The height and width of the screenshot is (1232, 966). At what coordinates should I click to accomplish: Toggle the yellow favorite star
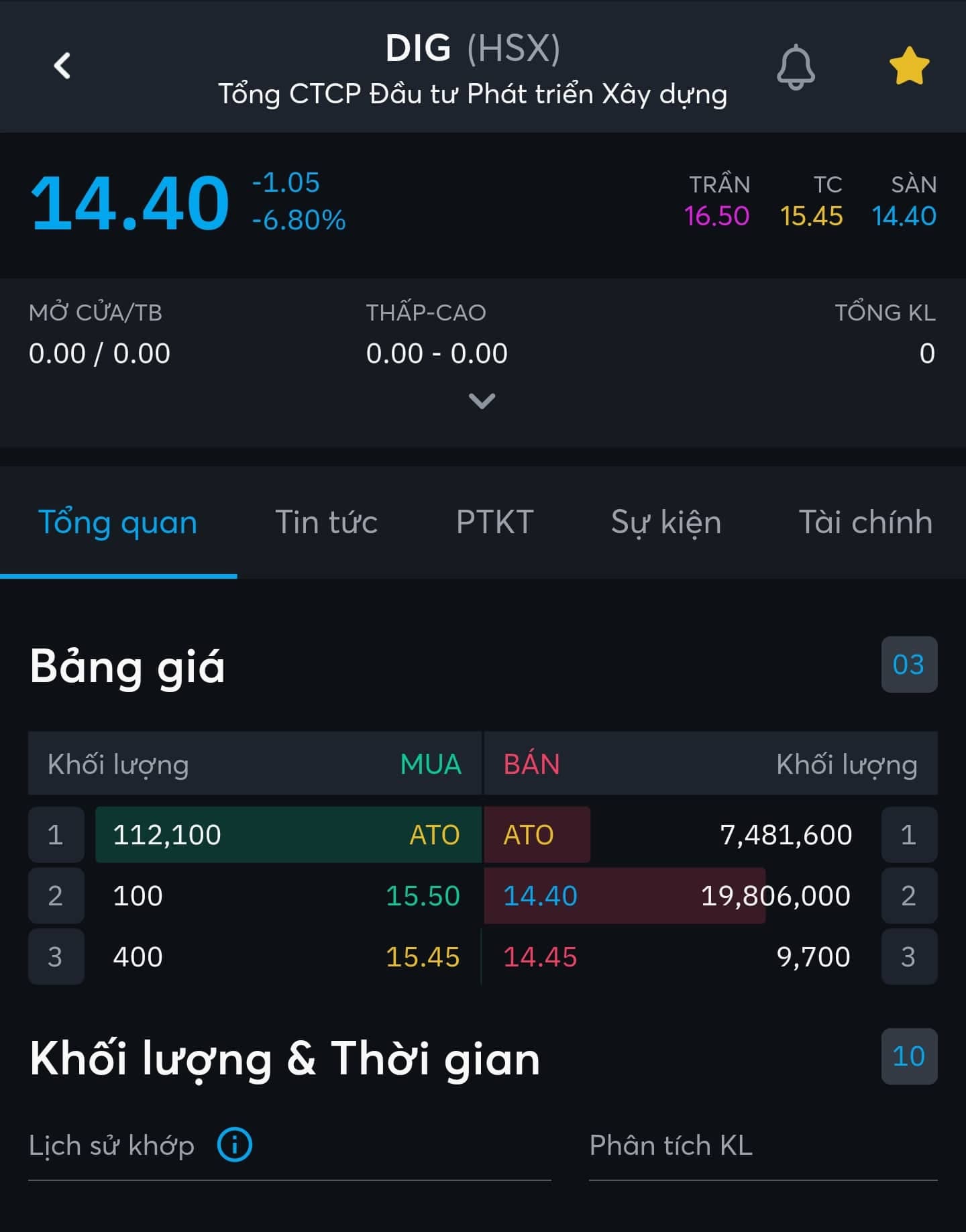tap(909, 66)
